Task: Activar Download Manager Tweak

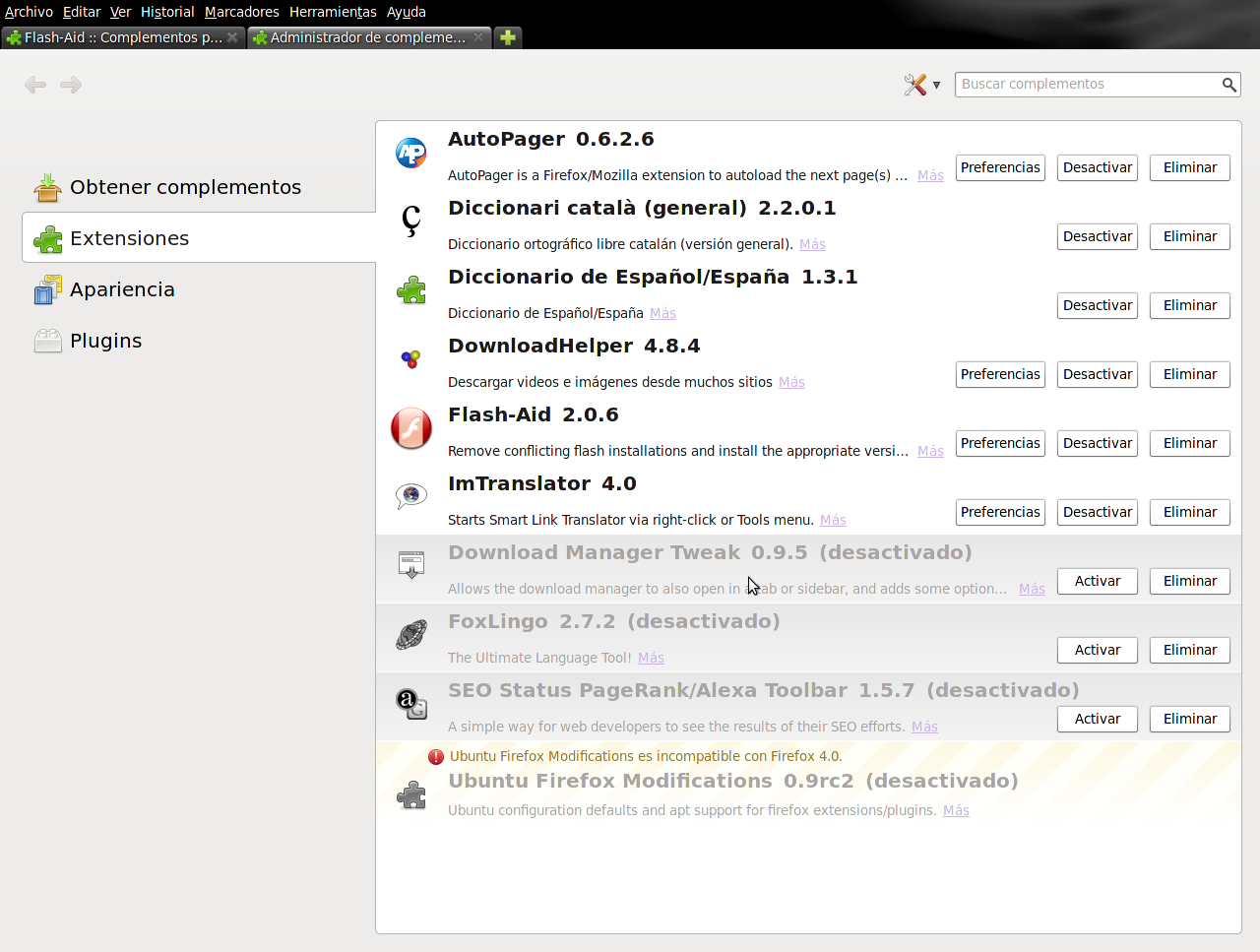Action: tap(1098, 581)
